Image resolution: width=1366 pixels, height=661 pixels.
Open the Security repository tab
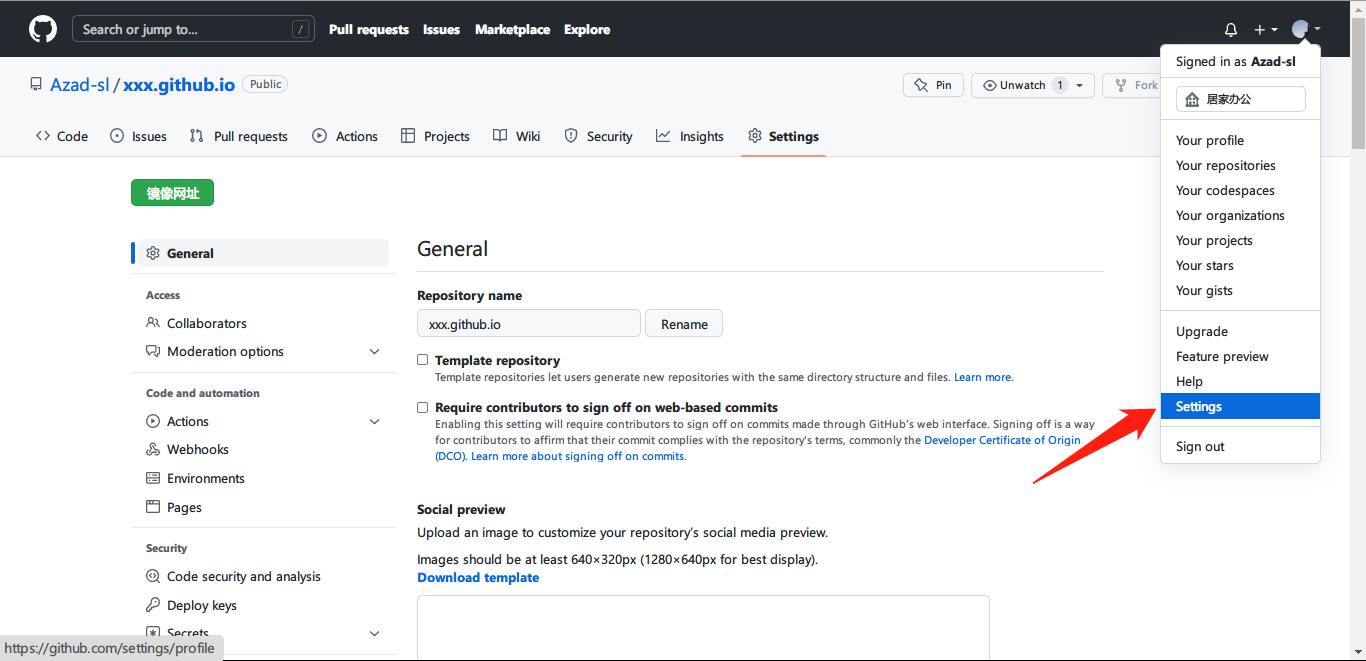pos(598,136)
